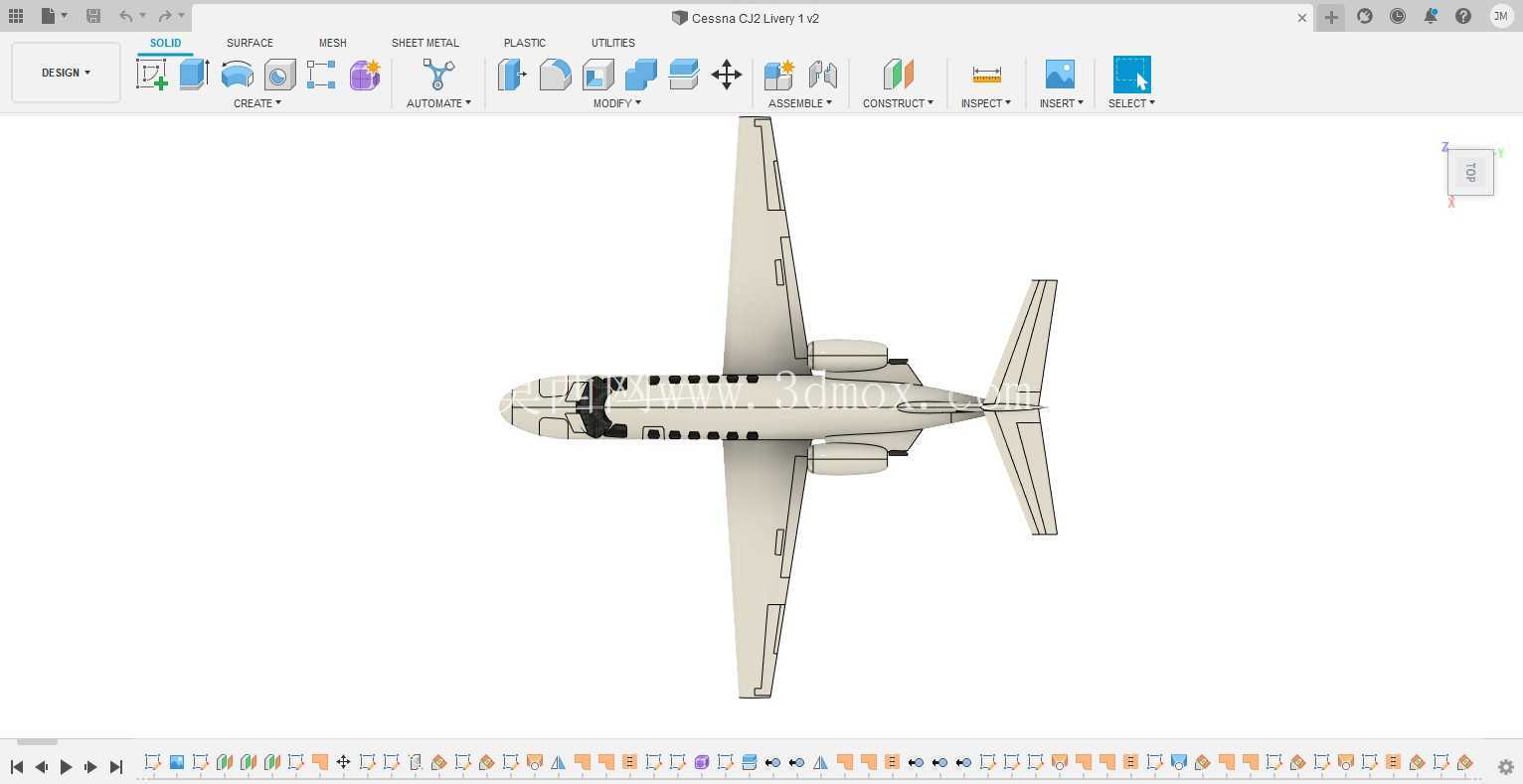This screenshot has width=1523, height=784.
Task: Click the TOP face of ViewCube
Action: coord(1470,173)
